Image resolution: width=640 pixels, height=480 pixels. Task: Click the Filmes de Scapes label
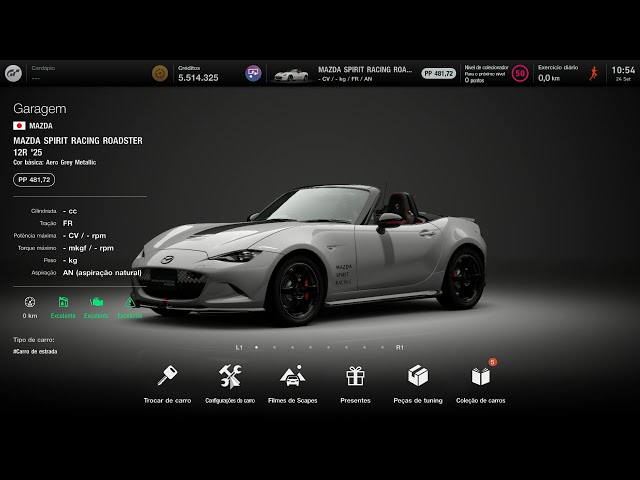click(293, 400)
